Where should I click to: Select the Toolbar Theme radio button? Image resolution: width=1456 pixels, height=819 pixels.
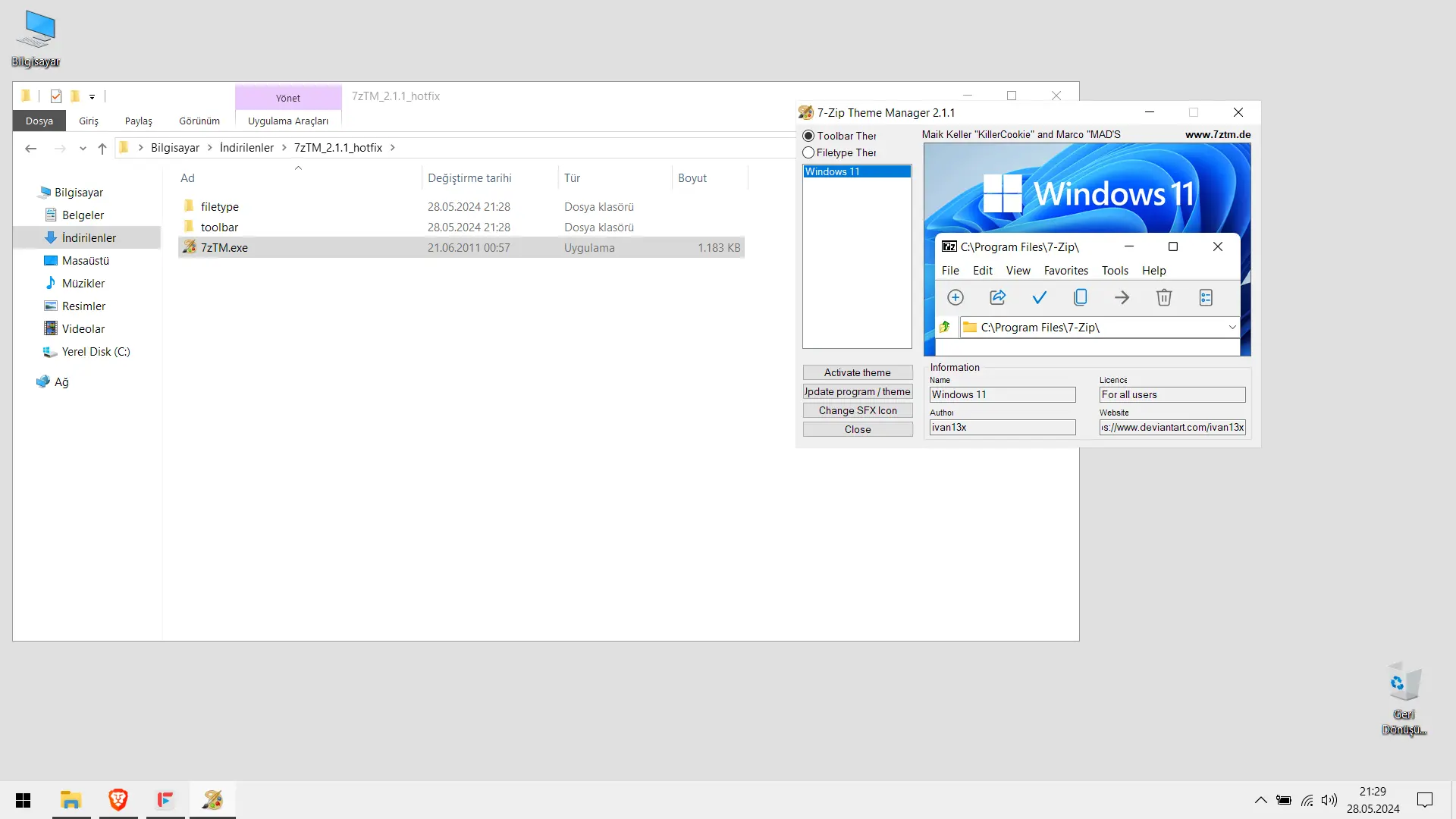tap(808, 136)
